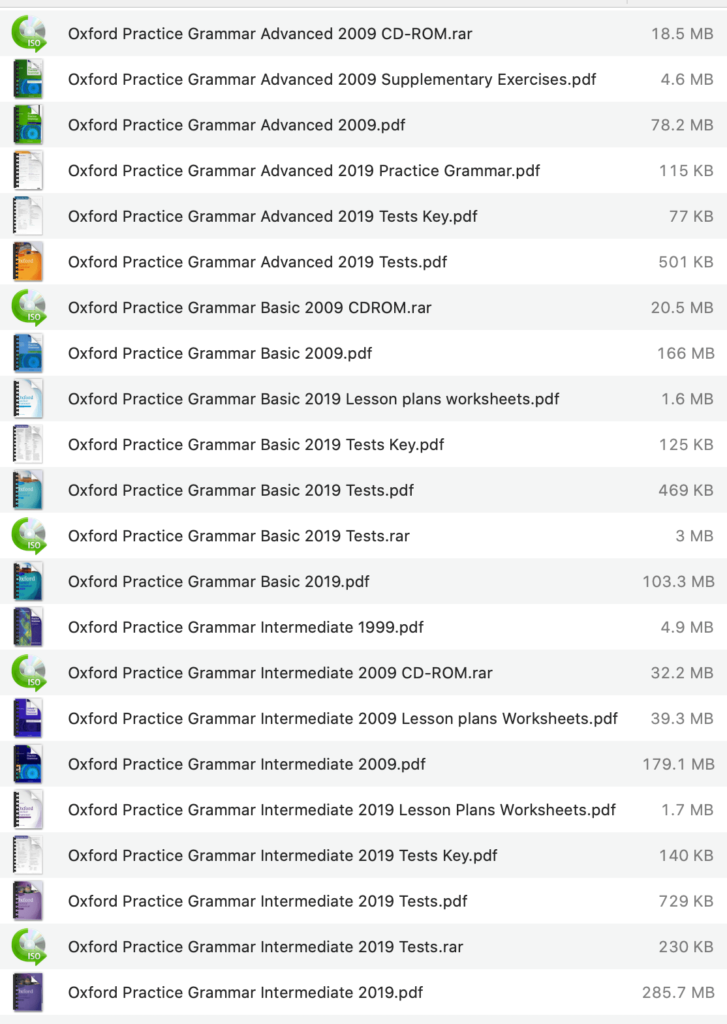This screenshot has width=727, height=1024.
Task: Click ISO icon of Intermediate 2009 CD-ROM.rar
Action: point(28,673)
